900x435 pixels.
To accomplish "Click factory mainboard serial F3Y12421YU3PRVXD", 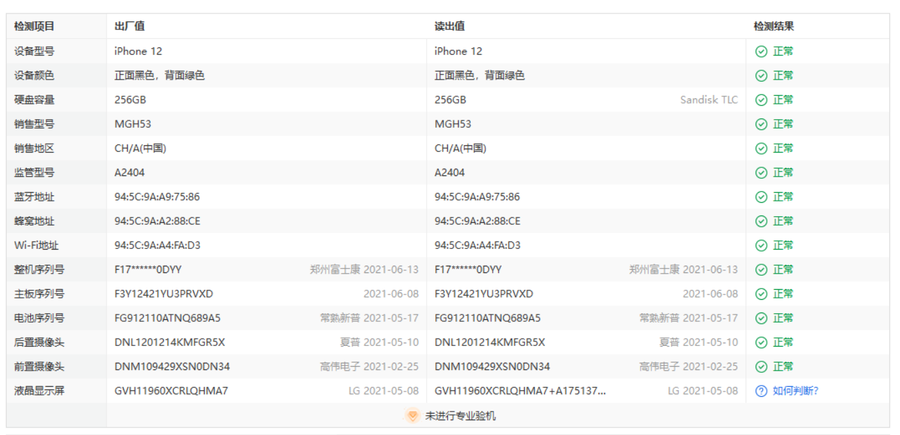I will point(164,294).
